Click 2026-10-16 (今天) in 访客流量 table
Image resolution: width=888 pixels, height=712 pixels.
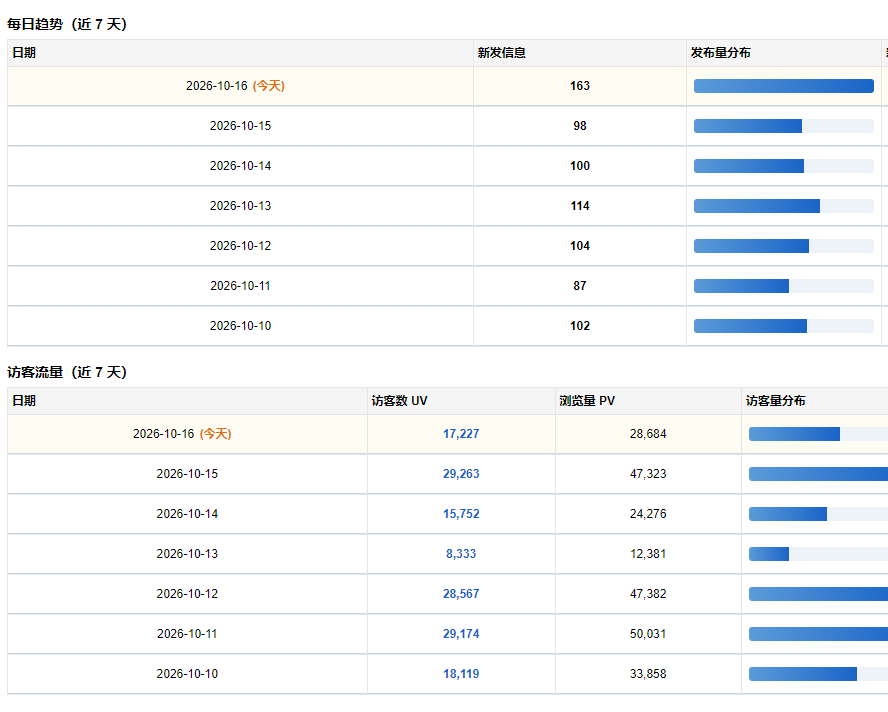pyautogui.click(x=182, y=434)
